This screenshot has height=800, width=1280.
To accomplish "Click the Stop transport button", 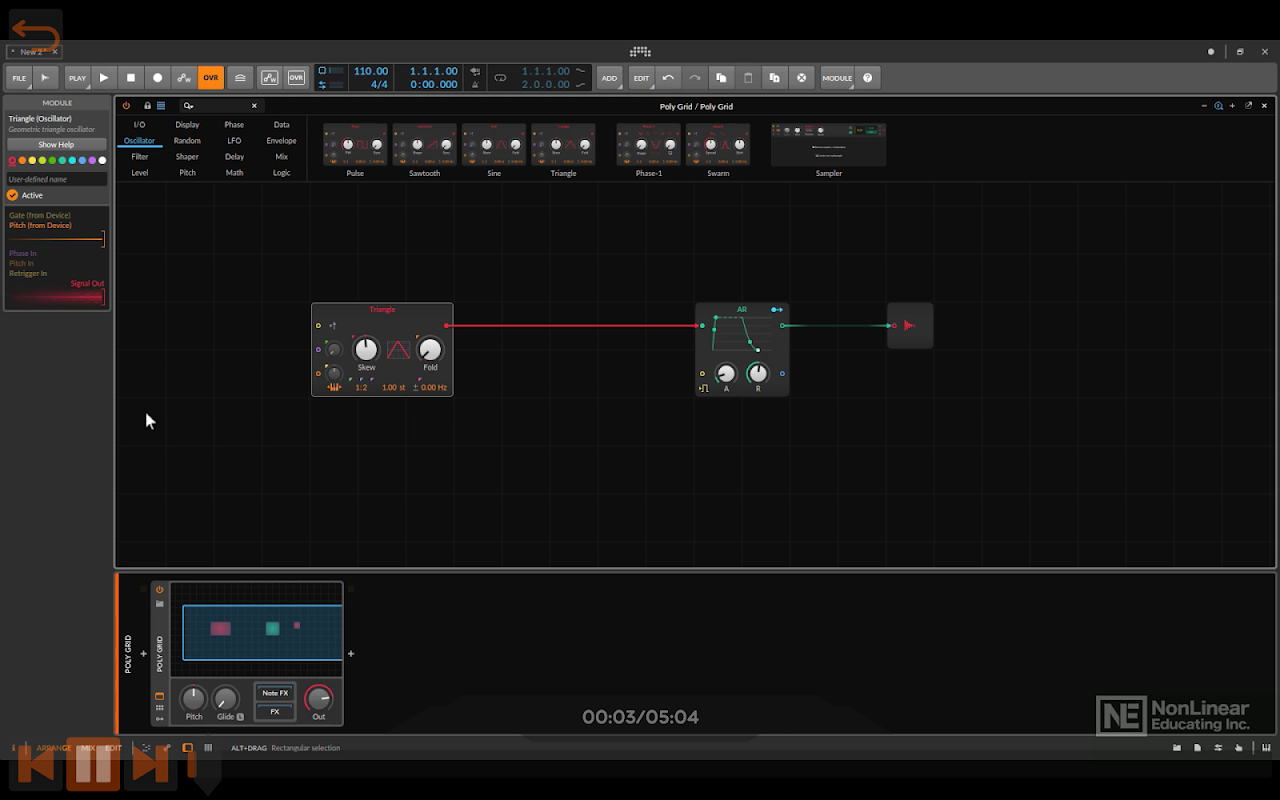I will coord(131,78).
